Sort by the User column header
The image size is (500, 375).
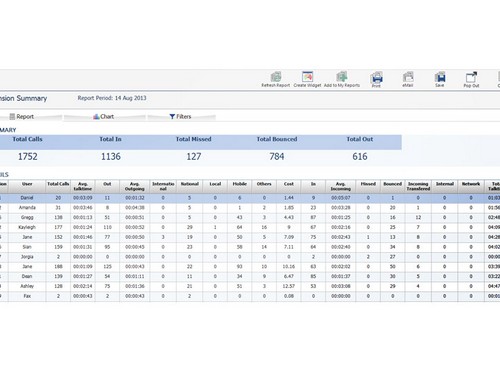(x=27, y=186)
